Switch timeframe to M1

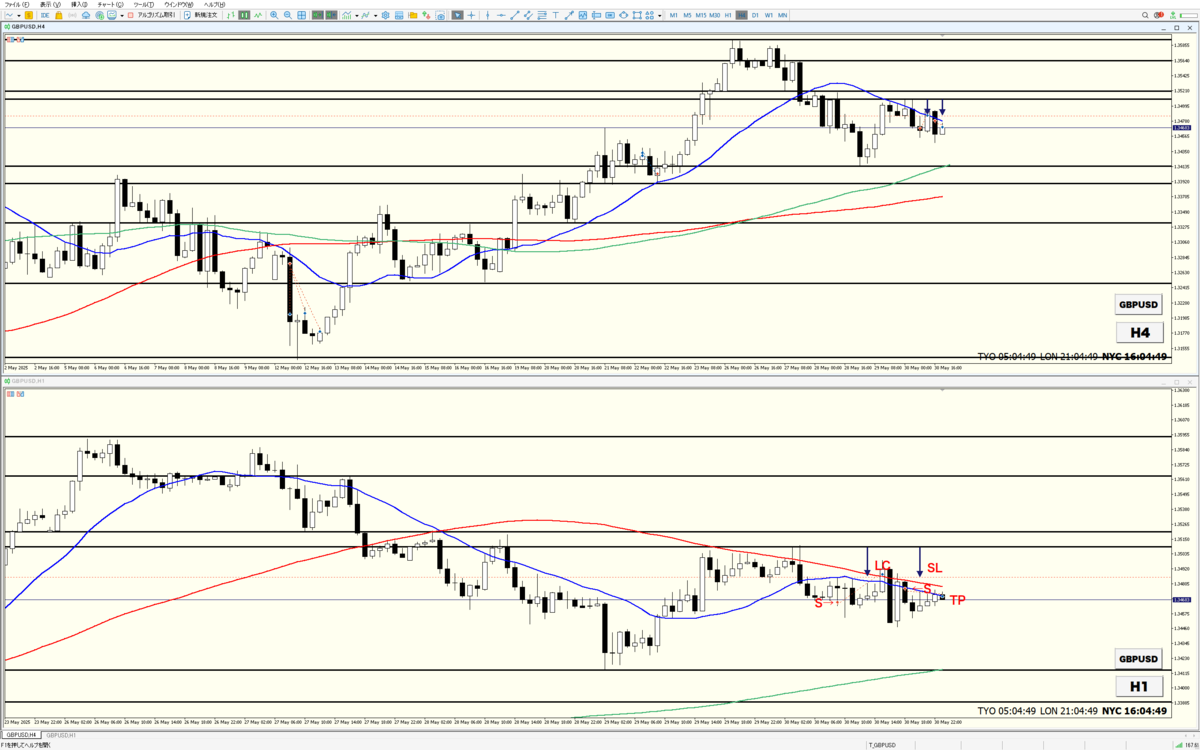click(673, 15)
